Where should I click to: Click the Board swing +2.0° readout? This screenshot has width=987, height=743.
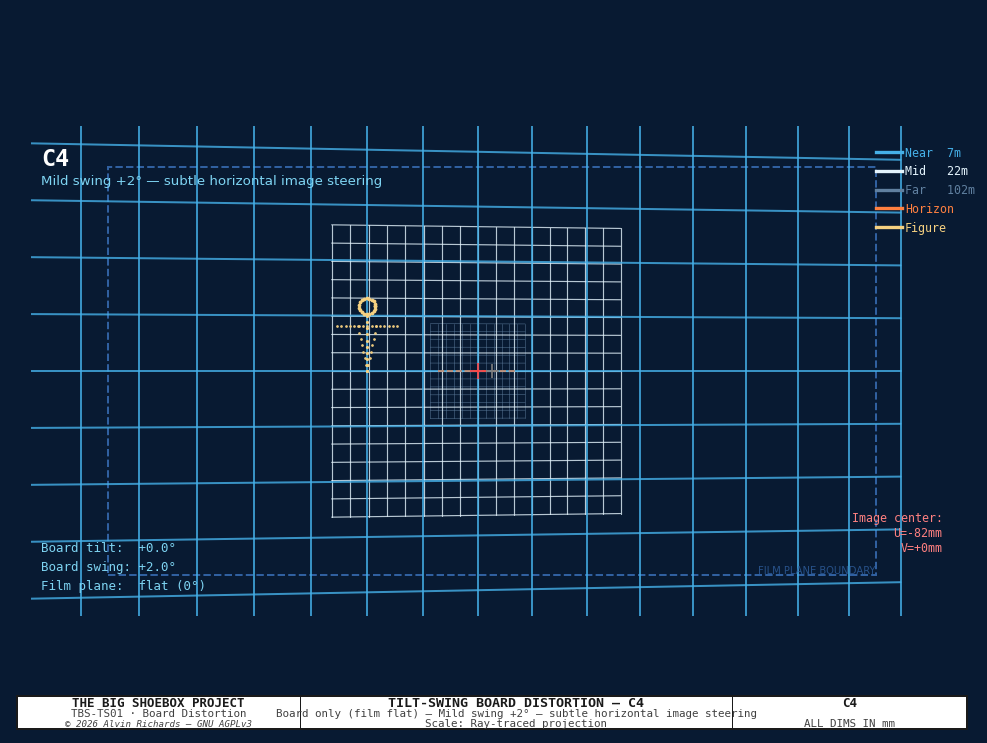click(x=108, y=567)
